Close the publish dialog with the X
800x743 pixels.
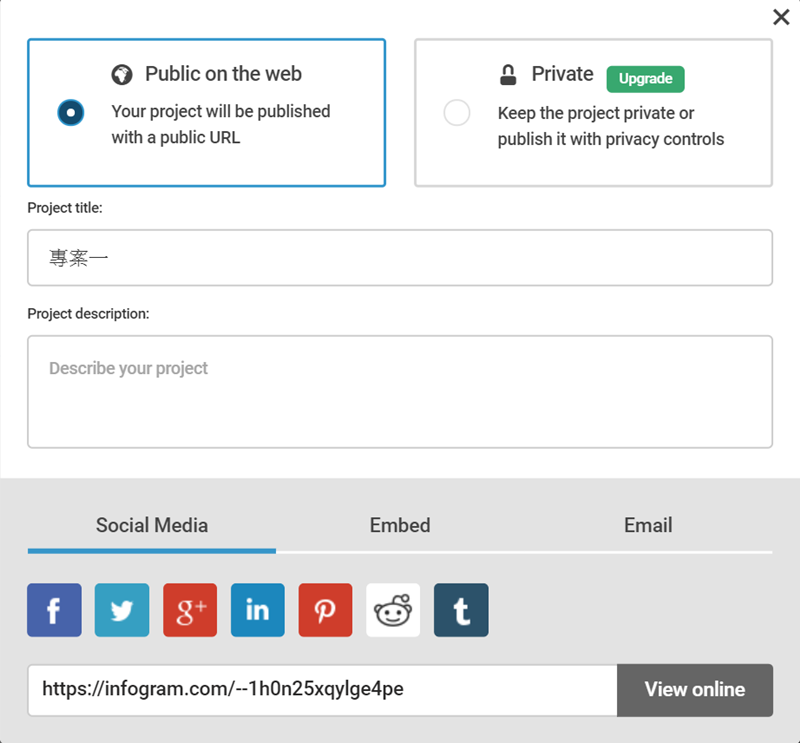coord(781,17)
